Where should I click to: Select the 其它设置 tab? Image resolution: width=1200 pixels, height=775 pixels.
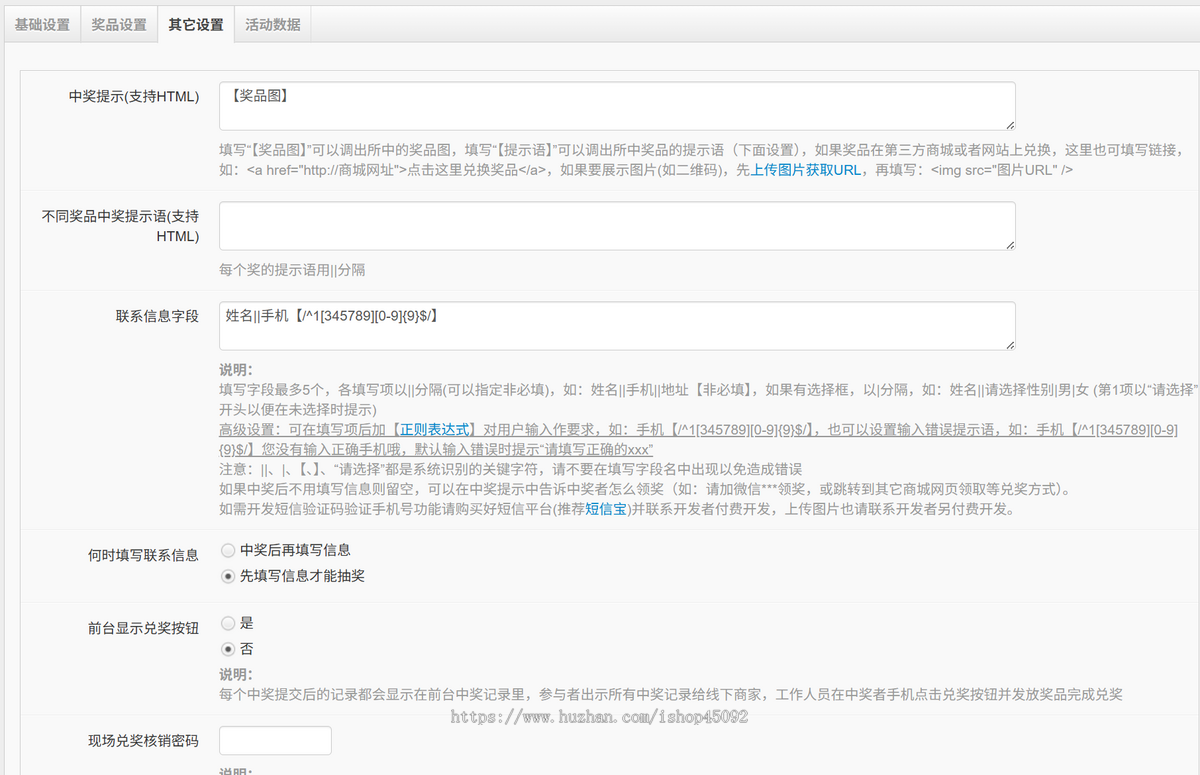pyautogui.click(x=196, y=24)
